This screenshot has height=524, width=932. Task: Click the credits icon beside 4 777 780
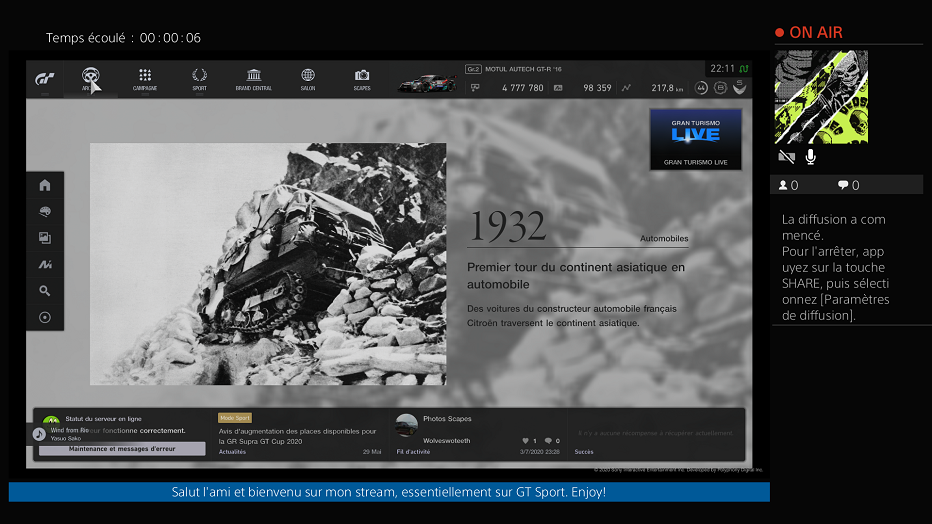pos(475,88)
